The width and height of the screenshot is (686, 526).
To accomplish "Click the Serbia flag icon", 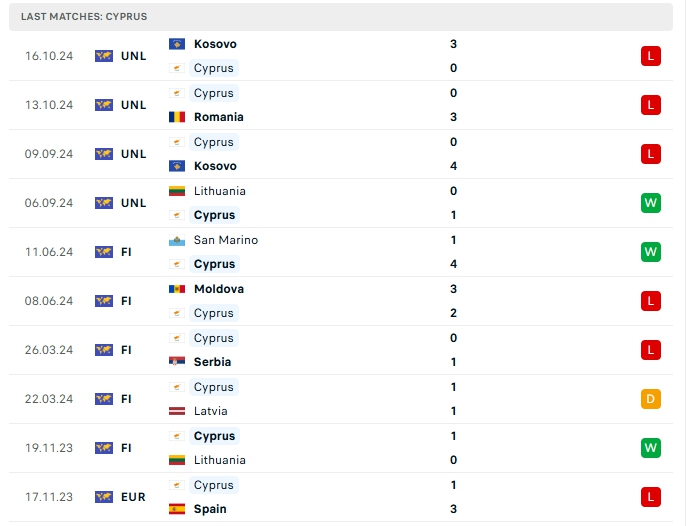I will coord(177,362).
